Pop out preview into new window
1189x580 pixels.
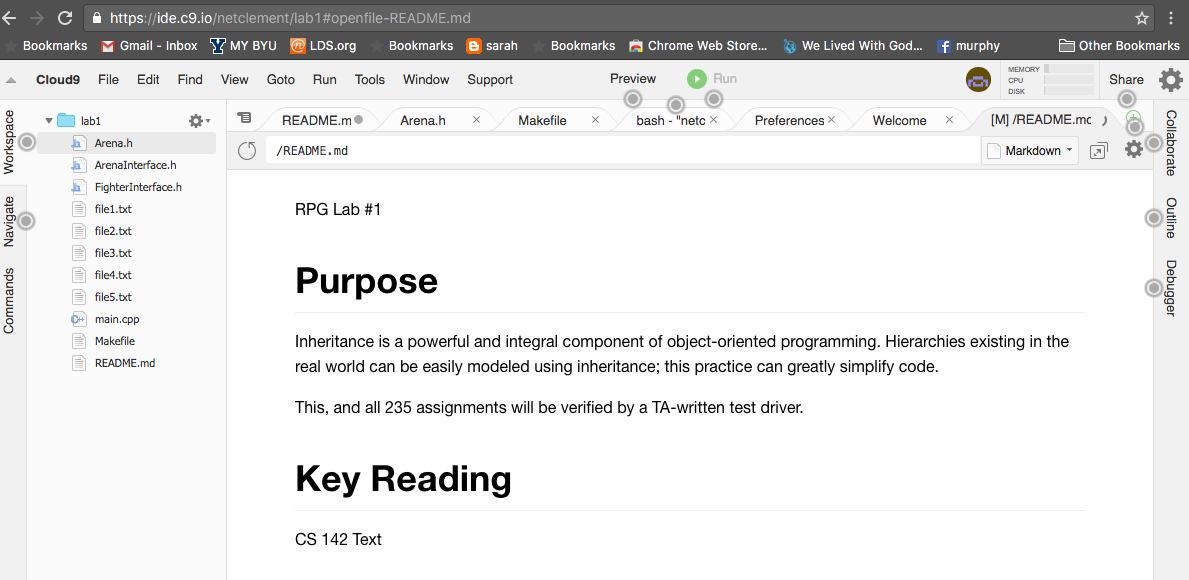[1097, 151]
